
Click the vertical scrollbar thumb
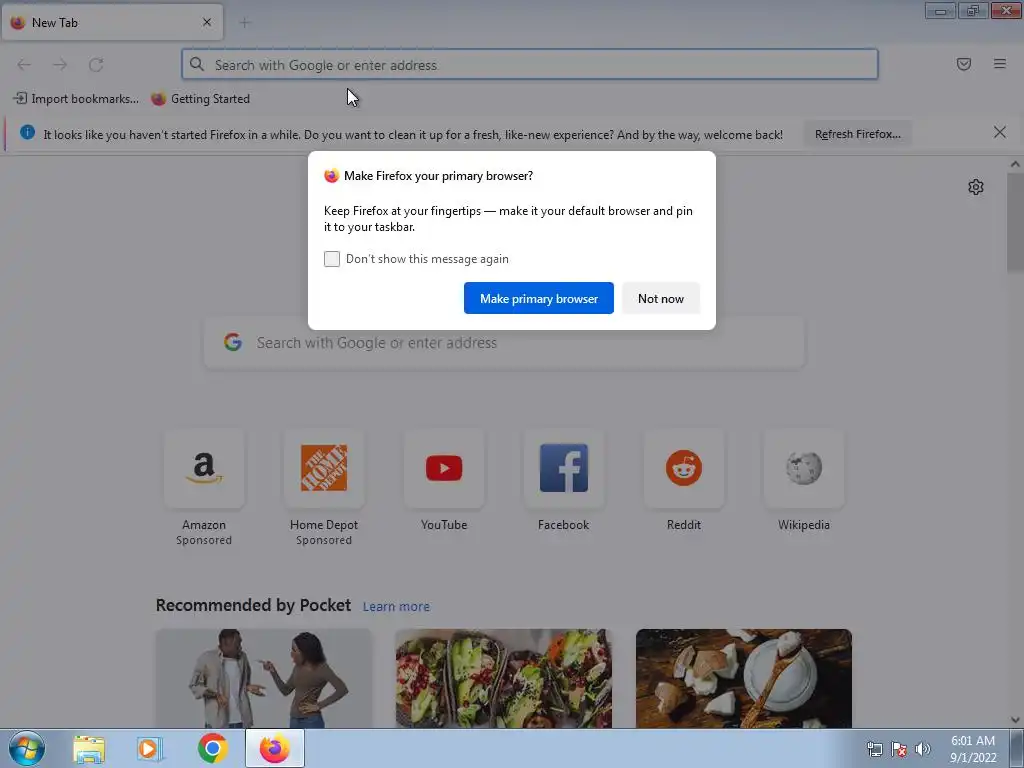tap(1015, 222)
